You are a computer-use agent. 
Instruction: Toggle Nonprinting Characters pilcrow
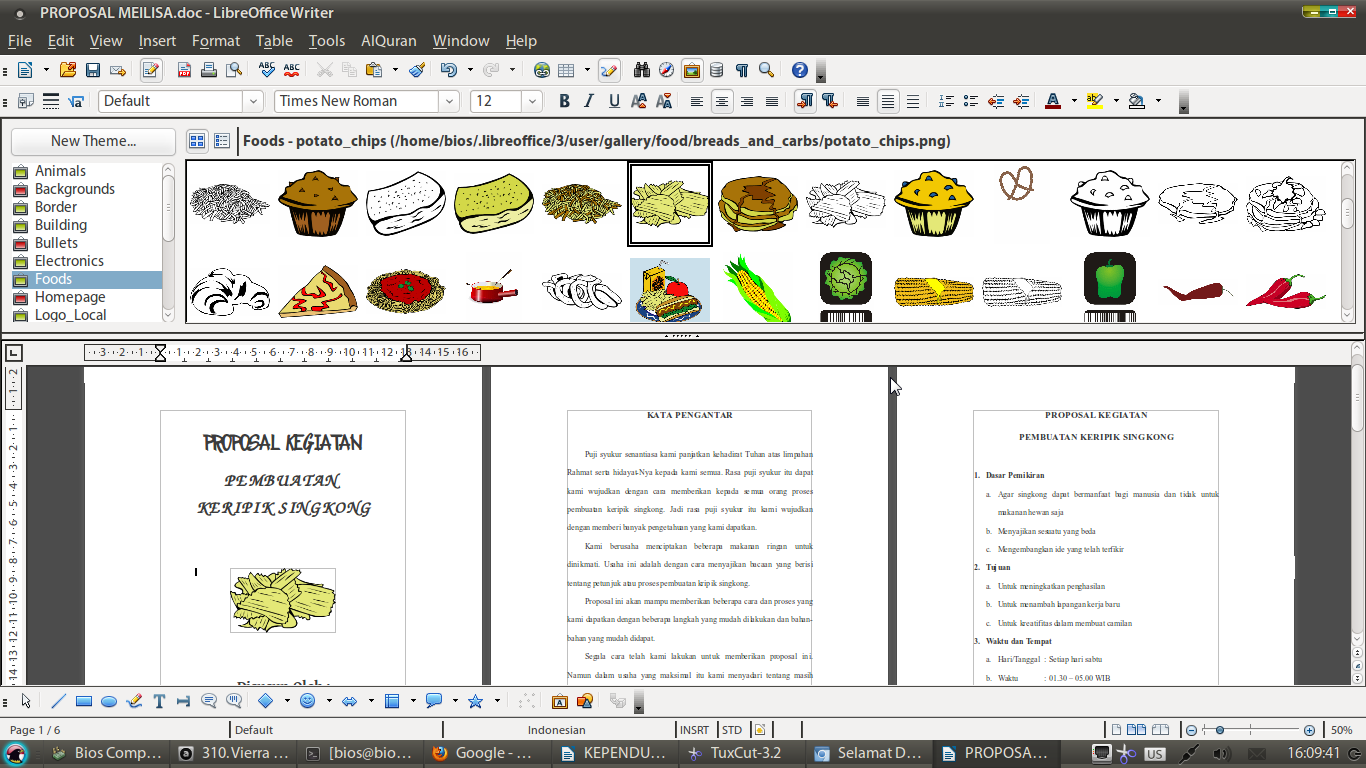point(742,70)
